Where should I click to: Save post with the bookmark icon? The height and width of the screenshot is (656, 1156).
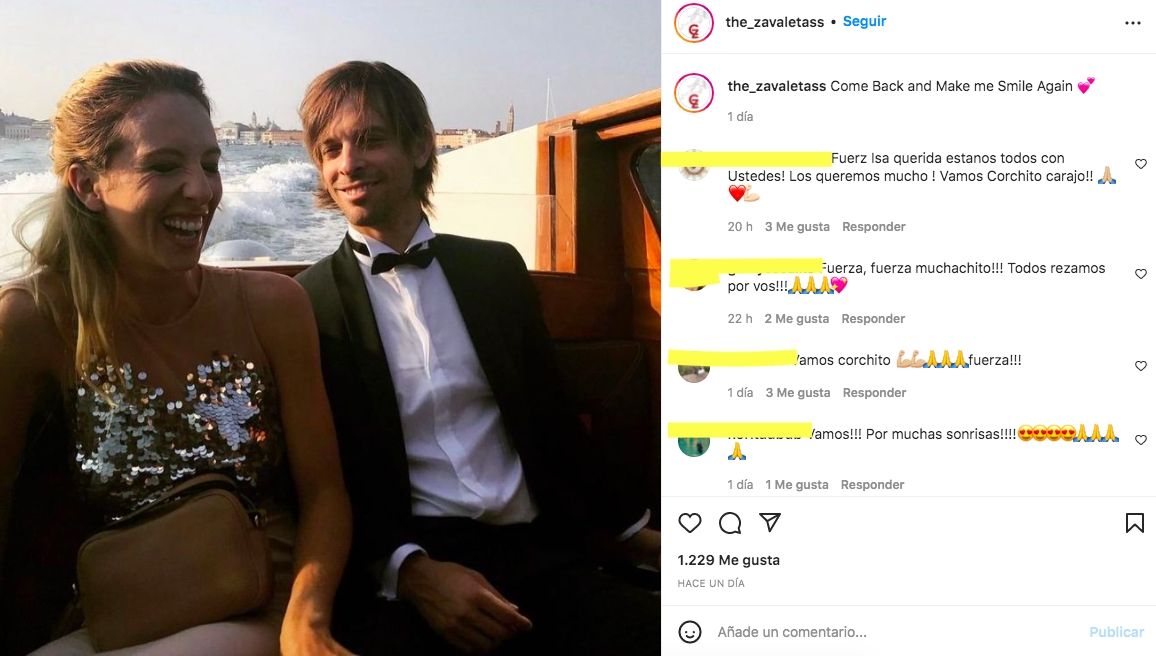pyautogui.click(x=1135, y=523)
